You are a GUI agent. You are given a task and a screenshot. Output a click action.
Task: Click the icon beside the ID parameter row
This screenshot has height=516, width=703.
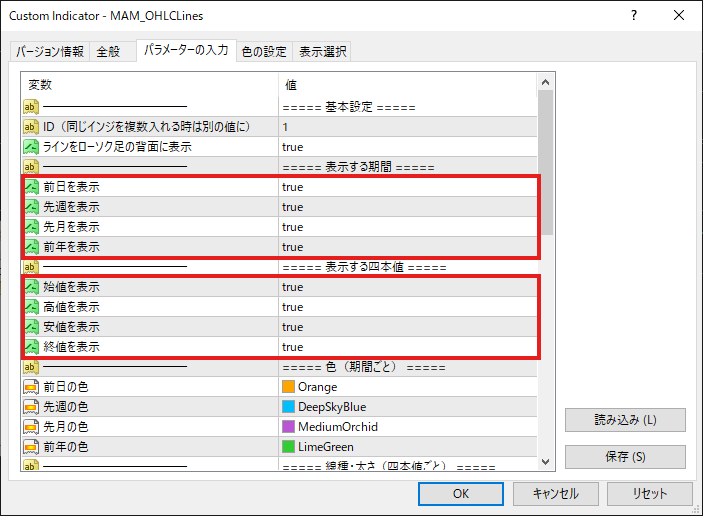31,127
